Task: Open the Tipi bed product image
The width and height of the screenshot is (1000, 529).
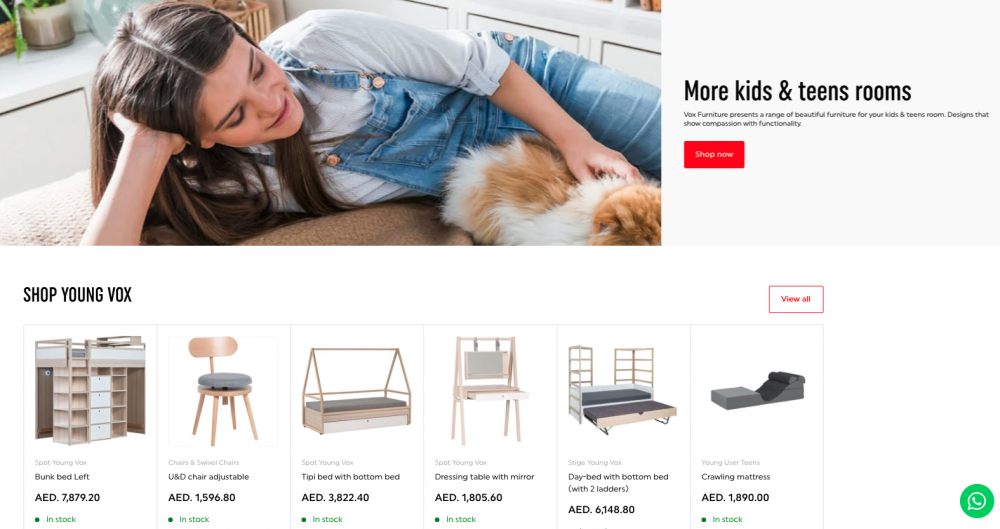Action: tap(357, 391)
